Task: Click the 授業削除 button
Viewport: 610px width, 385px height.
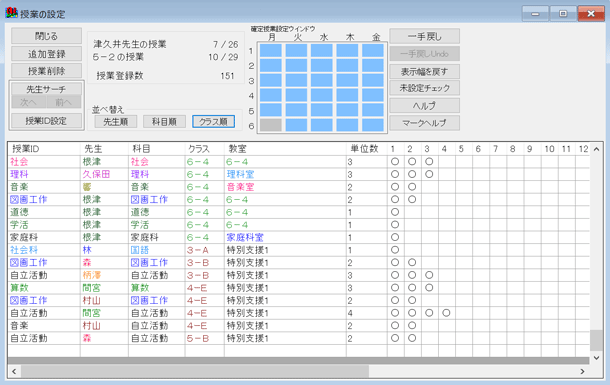Action: 46,71
